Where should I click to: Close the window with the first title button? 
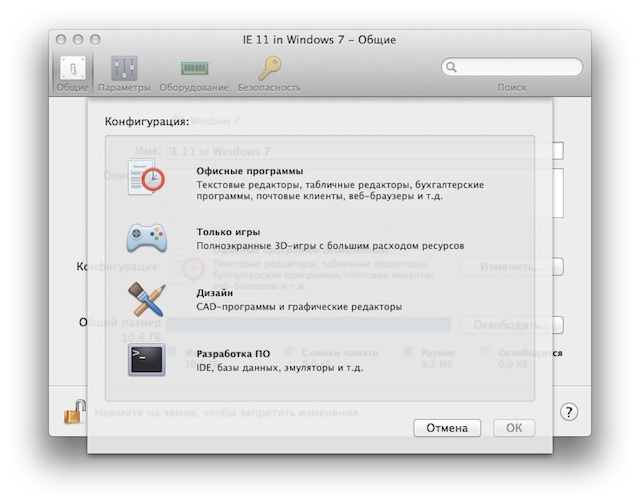click(61, 40)
